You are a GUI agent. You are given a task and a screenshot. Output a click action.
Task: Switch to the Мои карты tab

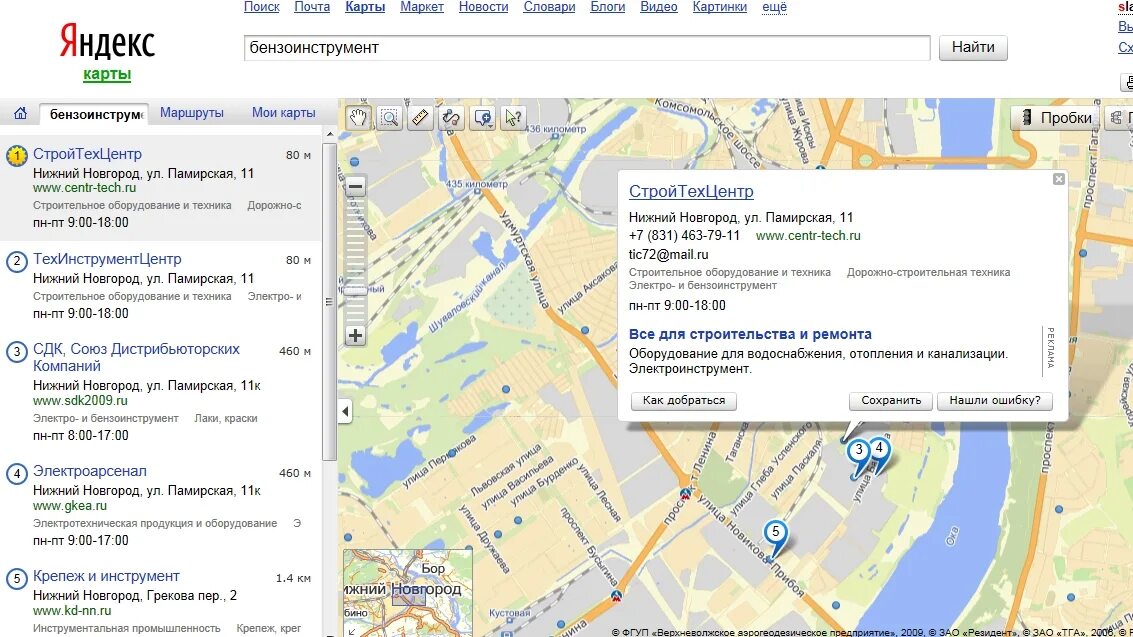click(283, 113)
